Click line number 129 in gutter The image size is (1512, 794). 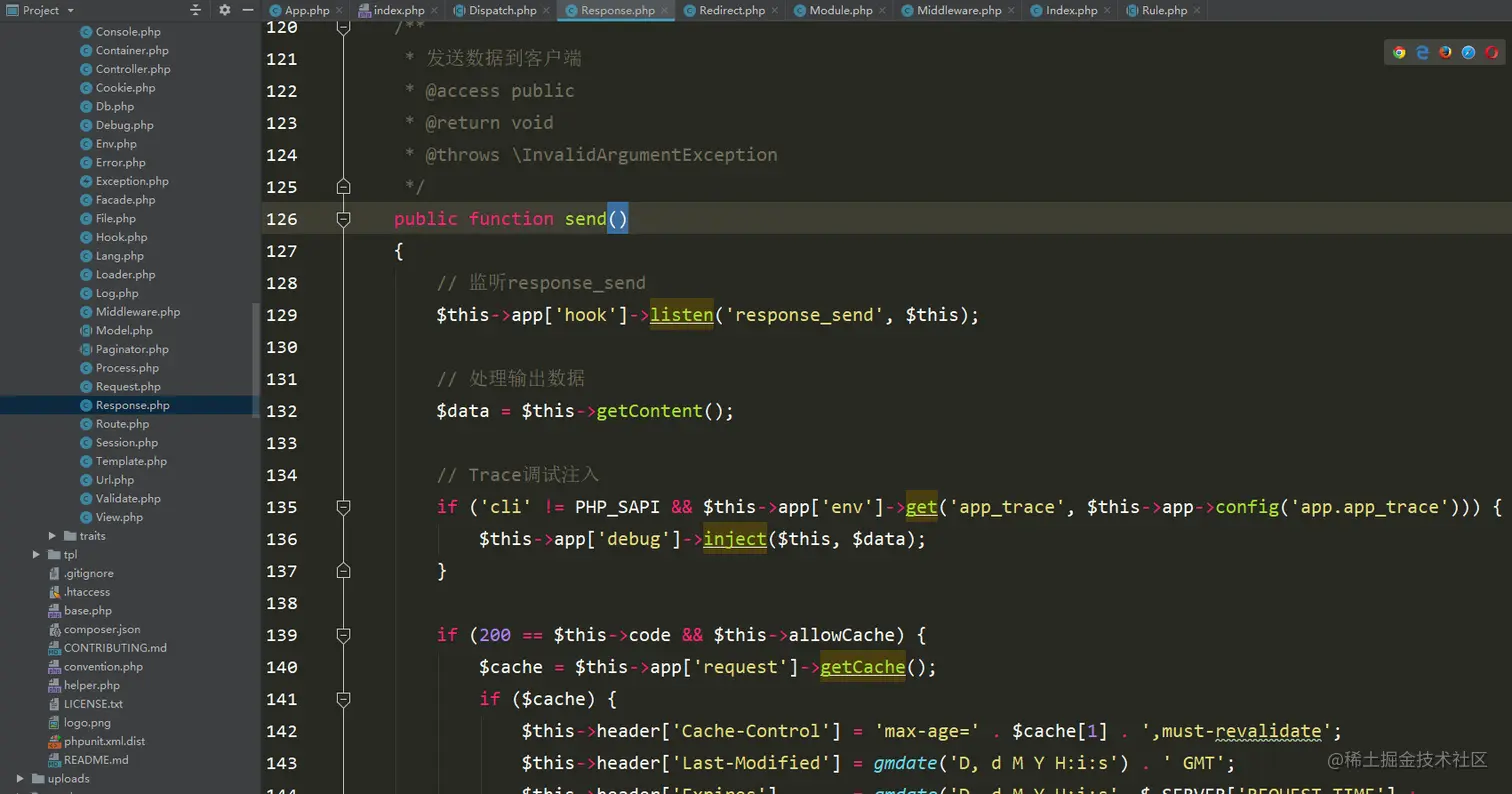tap(282, 315)
